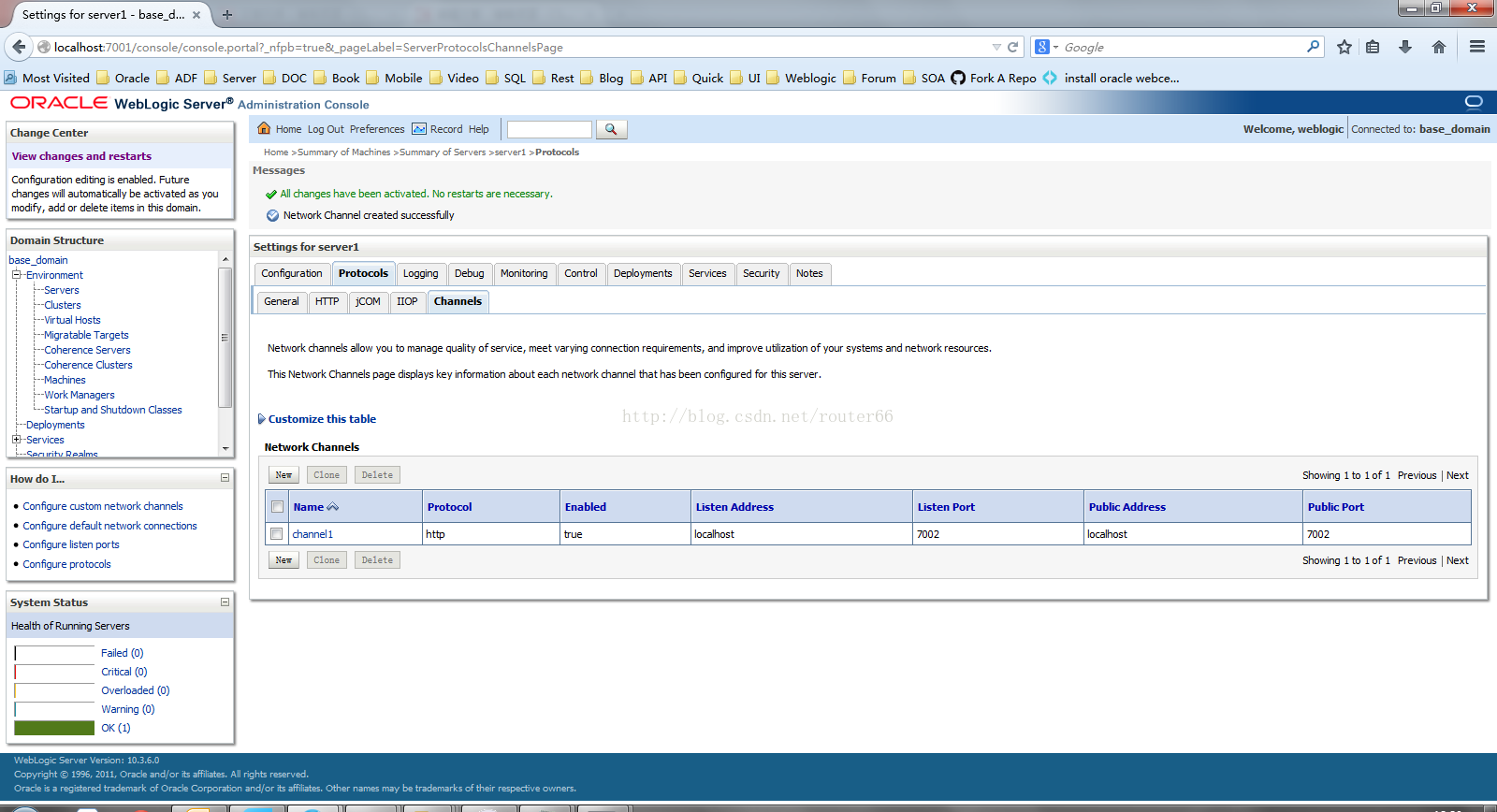The image size is (1497, 812).
Task: Click Log Out link
Action: [x=326, y=129]
